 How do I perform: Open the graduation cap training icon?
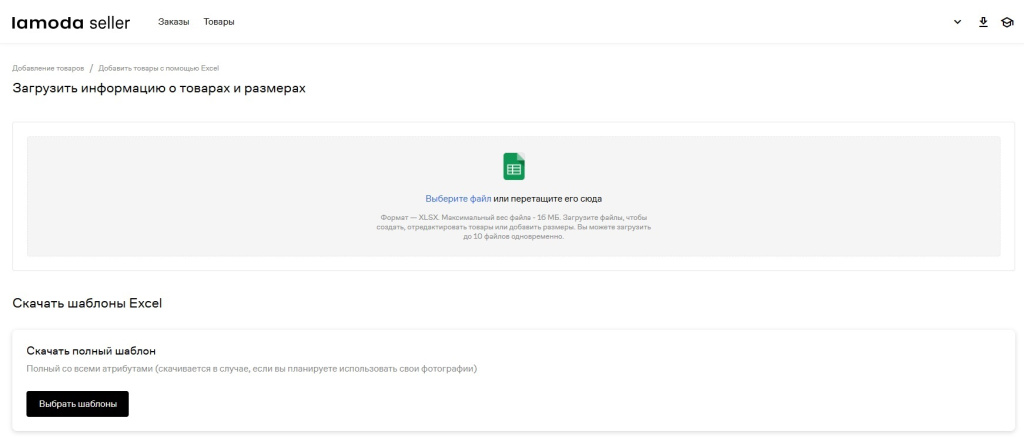point(1007,22)
